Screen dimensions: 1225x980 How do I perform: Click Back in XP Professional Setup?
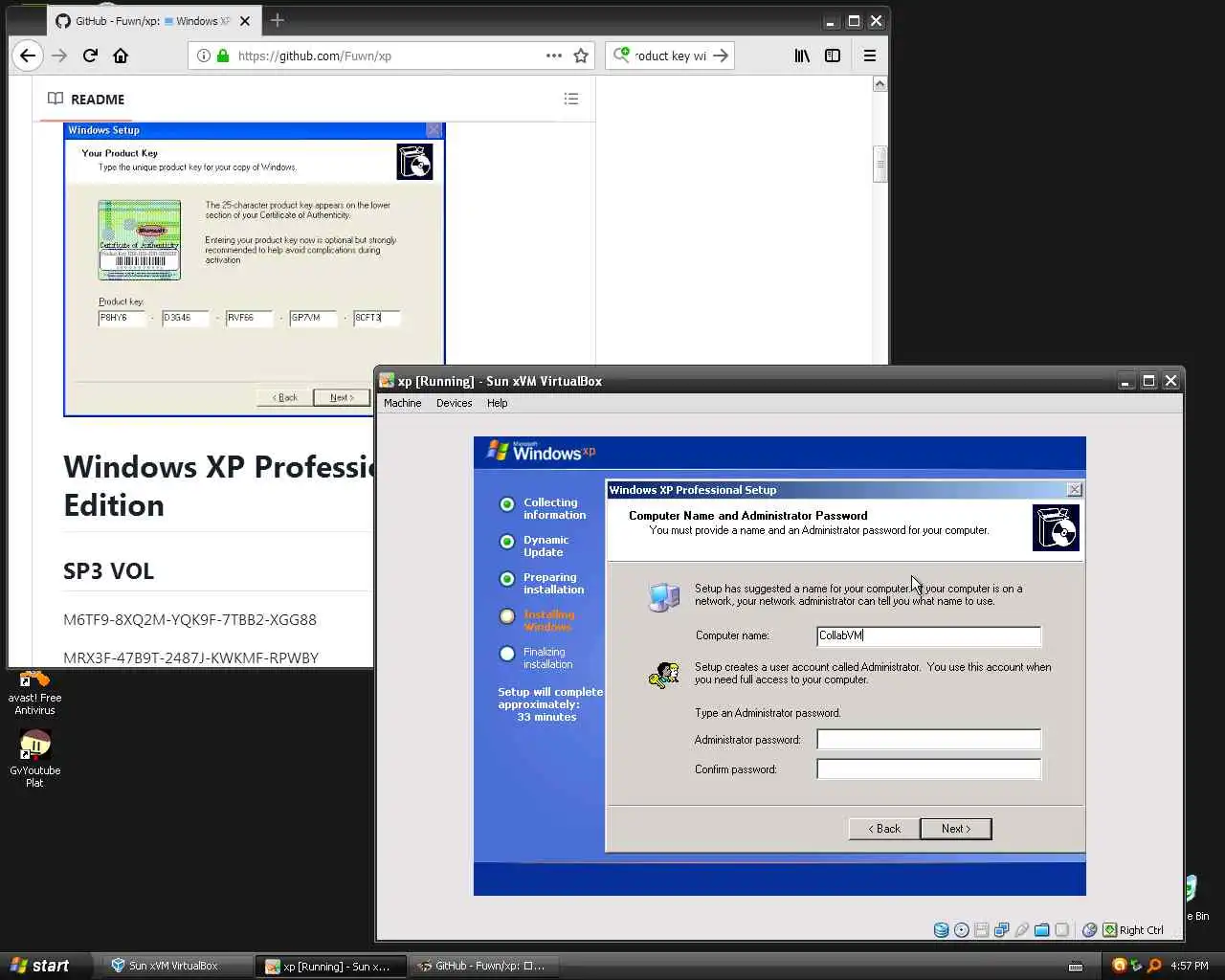click(x=884, y=829)
